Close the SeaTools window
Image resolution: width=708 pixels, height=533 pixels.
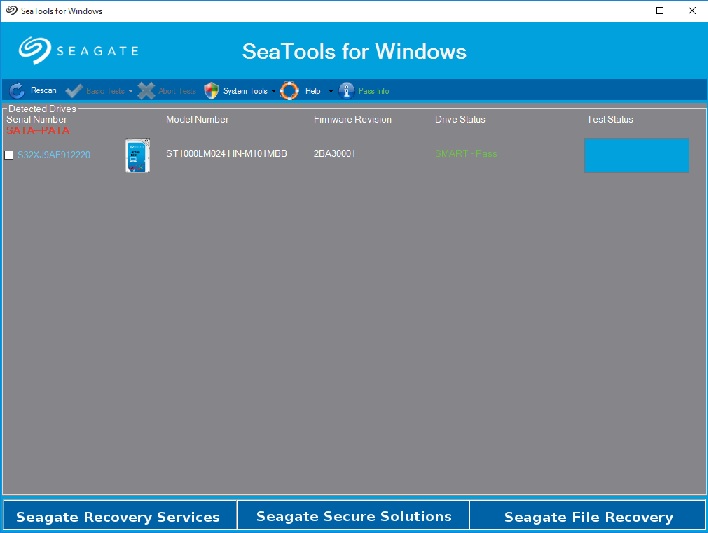pyautogui.click(x=692, y=10)
